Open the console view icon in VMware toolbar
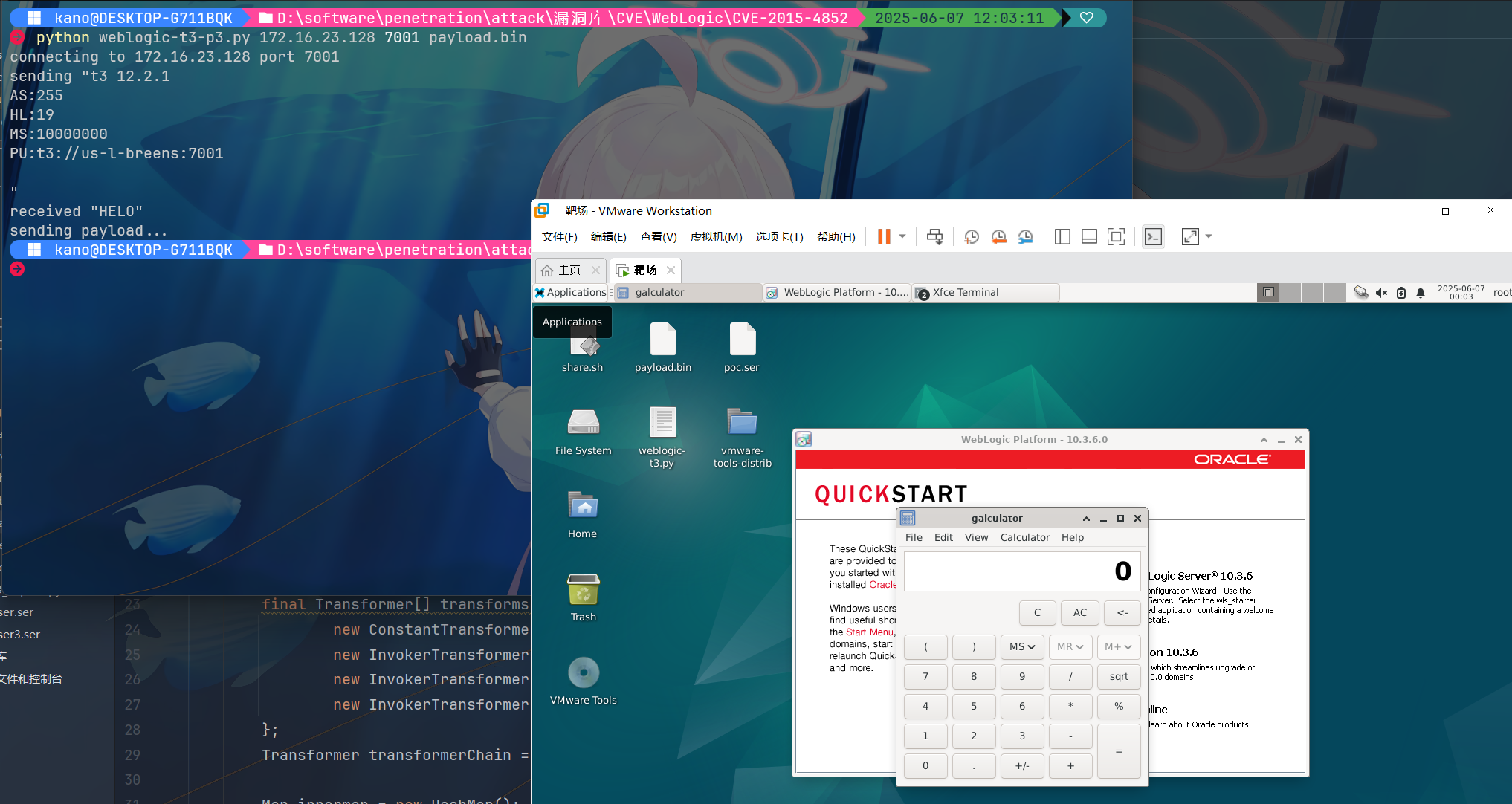 click(1153, 237)
